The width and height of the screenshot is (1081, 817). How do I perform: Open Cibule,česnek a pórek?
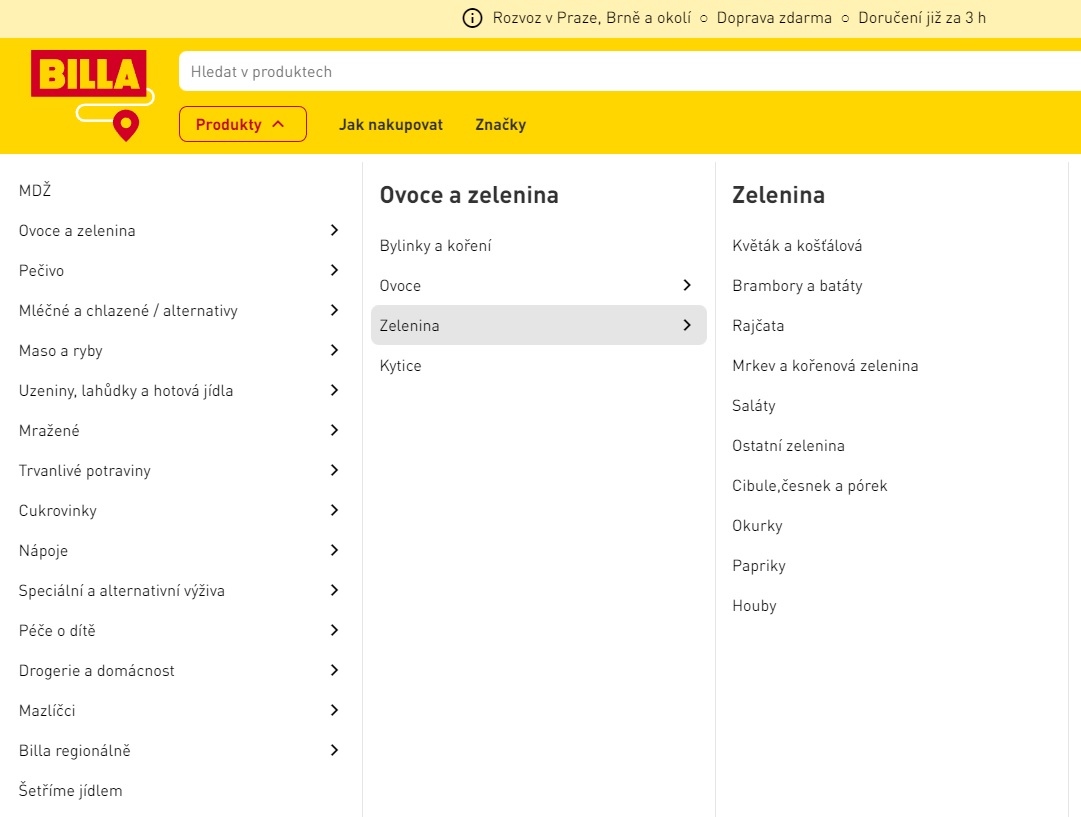810,485
